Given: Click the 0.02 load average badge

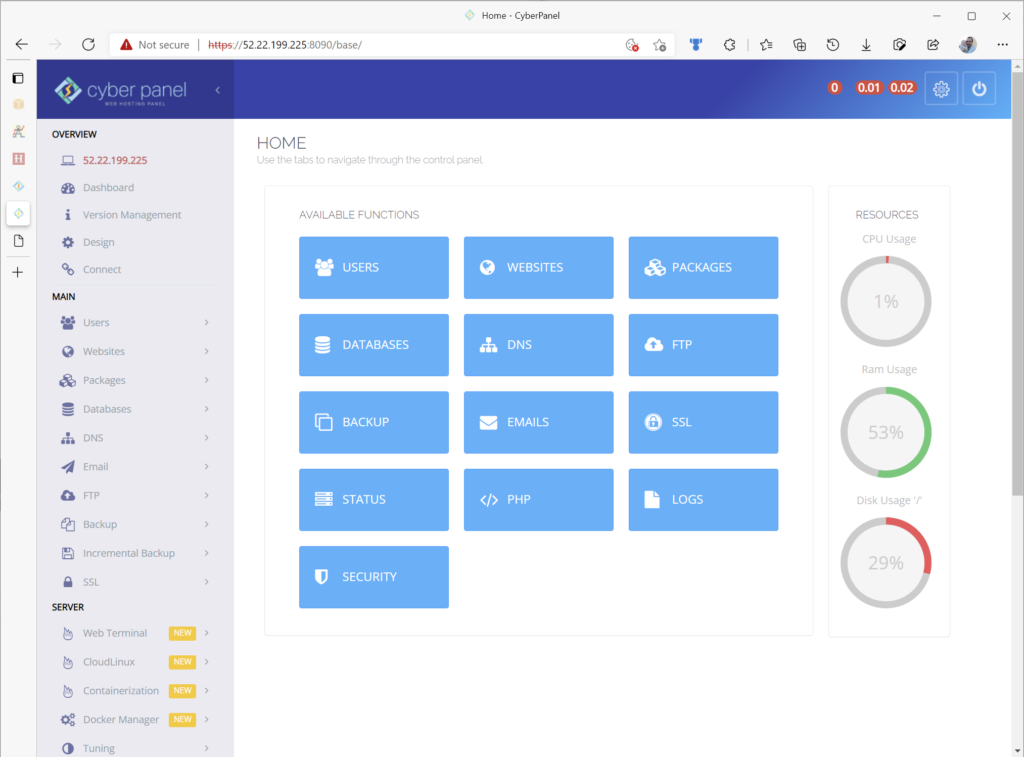Looking at the screenshot, I should click(902, 88).
